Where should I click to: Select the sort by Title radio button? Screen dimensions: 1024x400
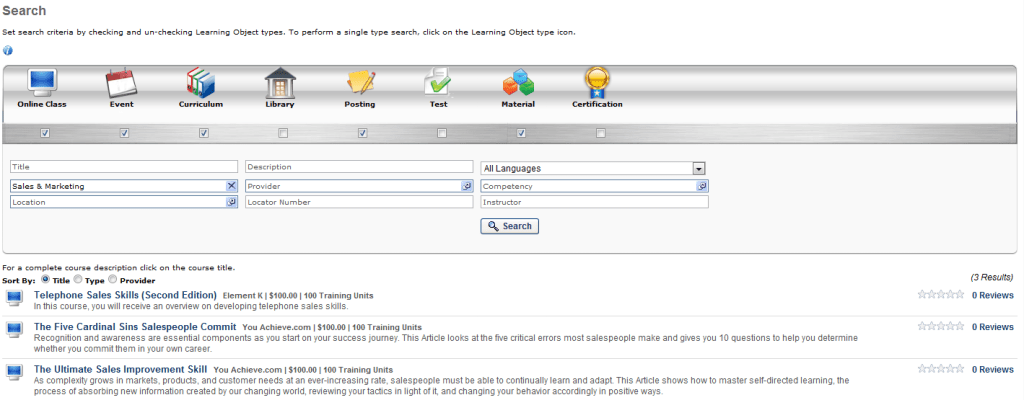(45, 279)
